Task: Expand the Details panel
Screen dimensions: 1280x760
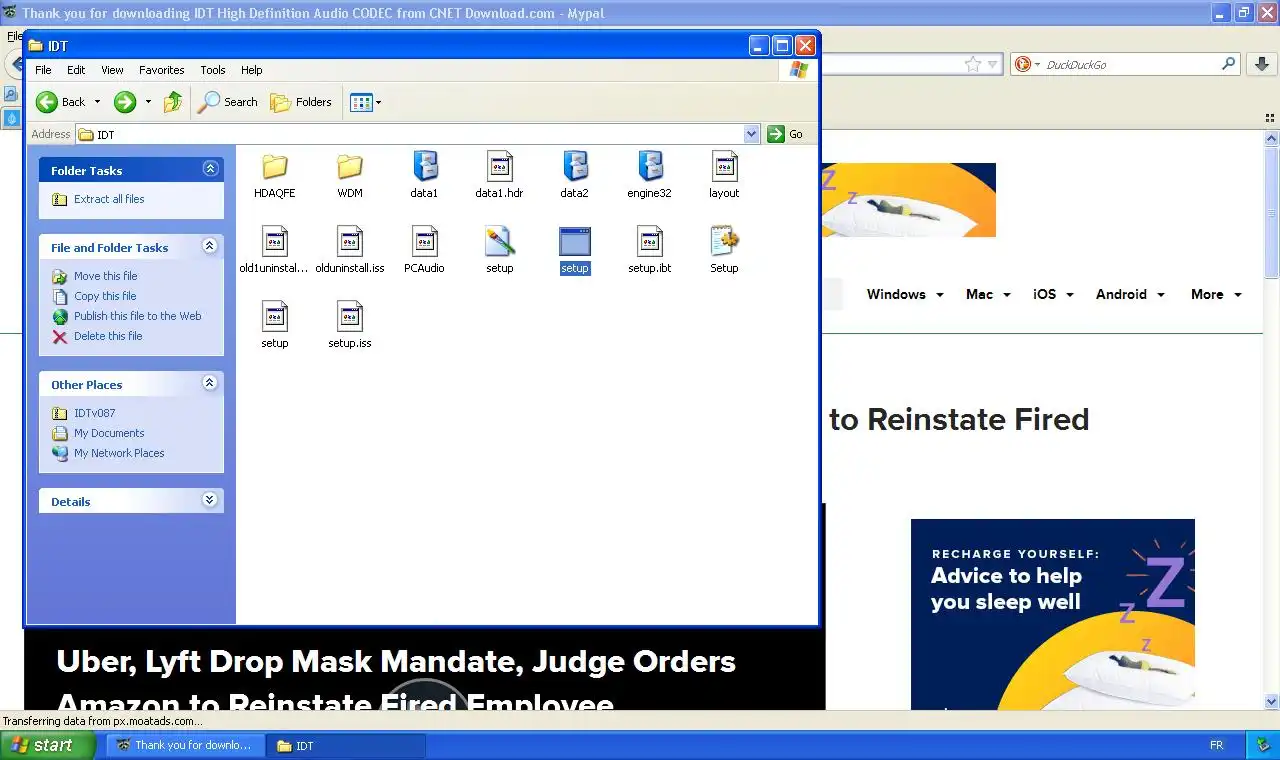Action: (x=210, y=500)
